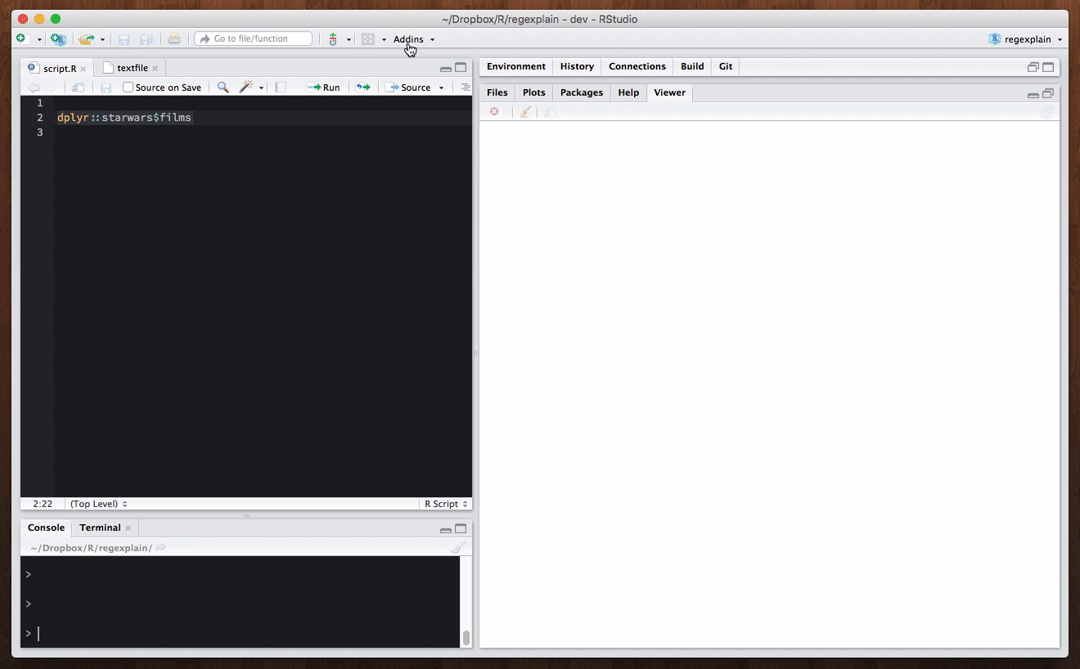The image size is (1080, 669).
Task: Click the Viewer stop red icon
Action: 495,112
